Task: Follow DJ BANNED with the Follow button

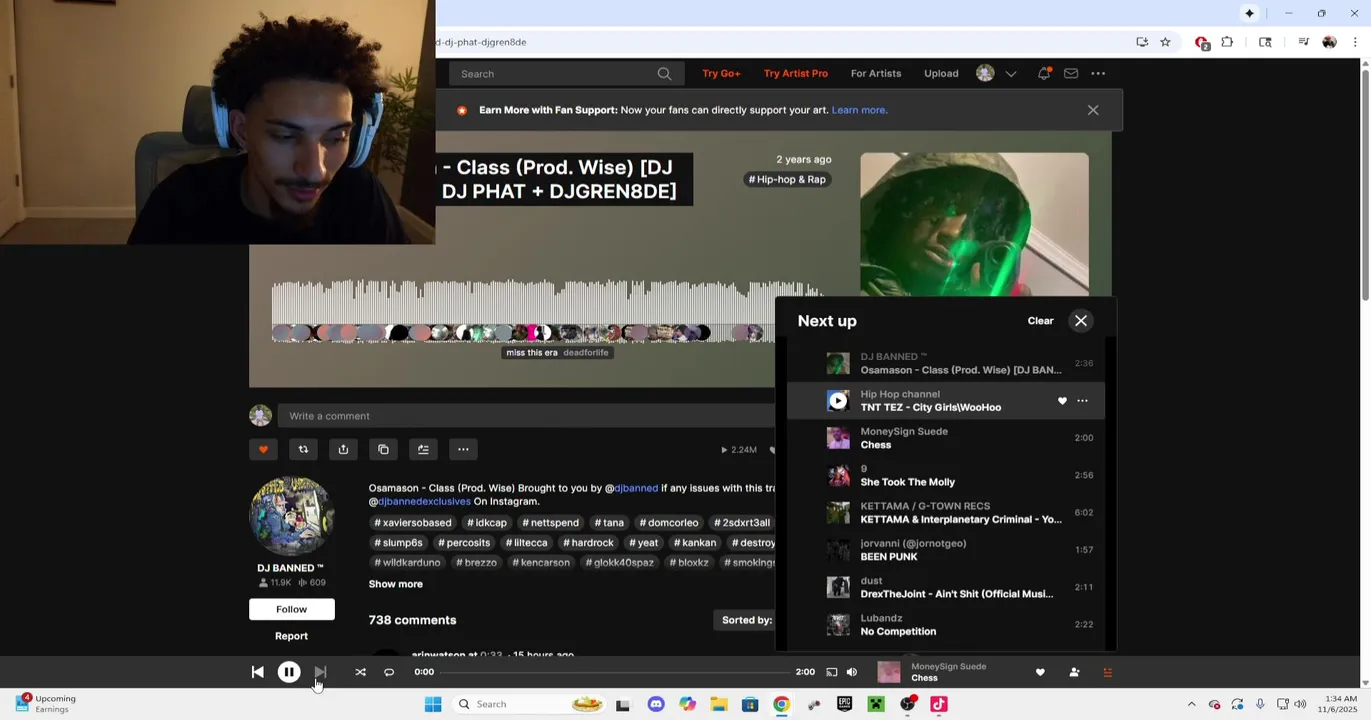Action: click(x=292, y=609)
